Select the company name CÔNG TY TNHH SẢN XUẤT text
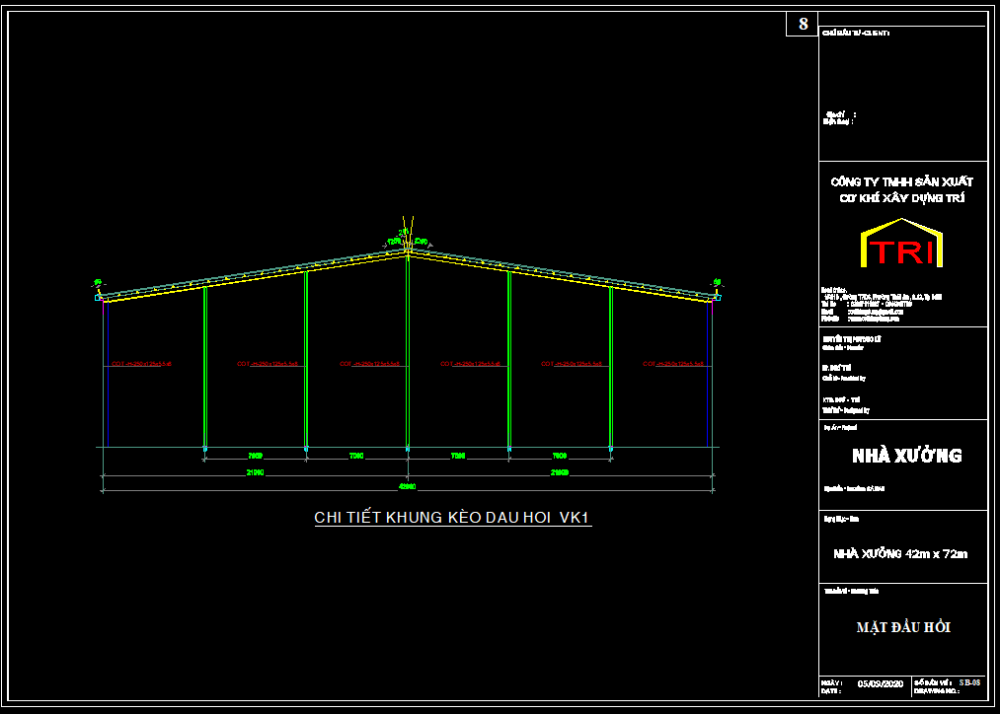 coord(902,182)
